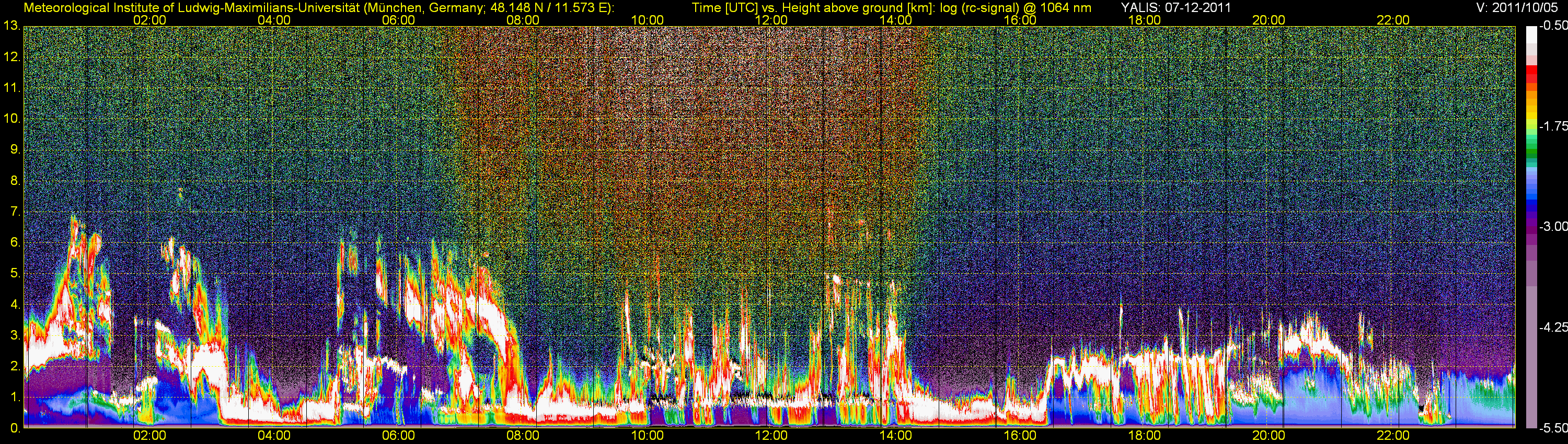Screen dimensions: 1568x444
Task: Select '08:00' on the bottom time axis
Action: 523,436
